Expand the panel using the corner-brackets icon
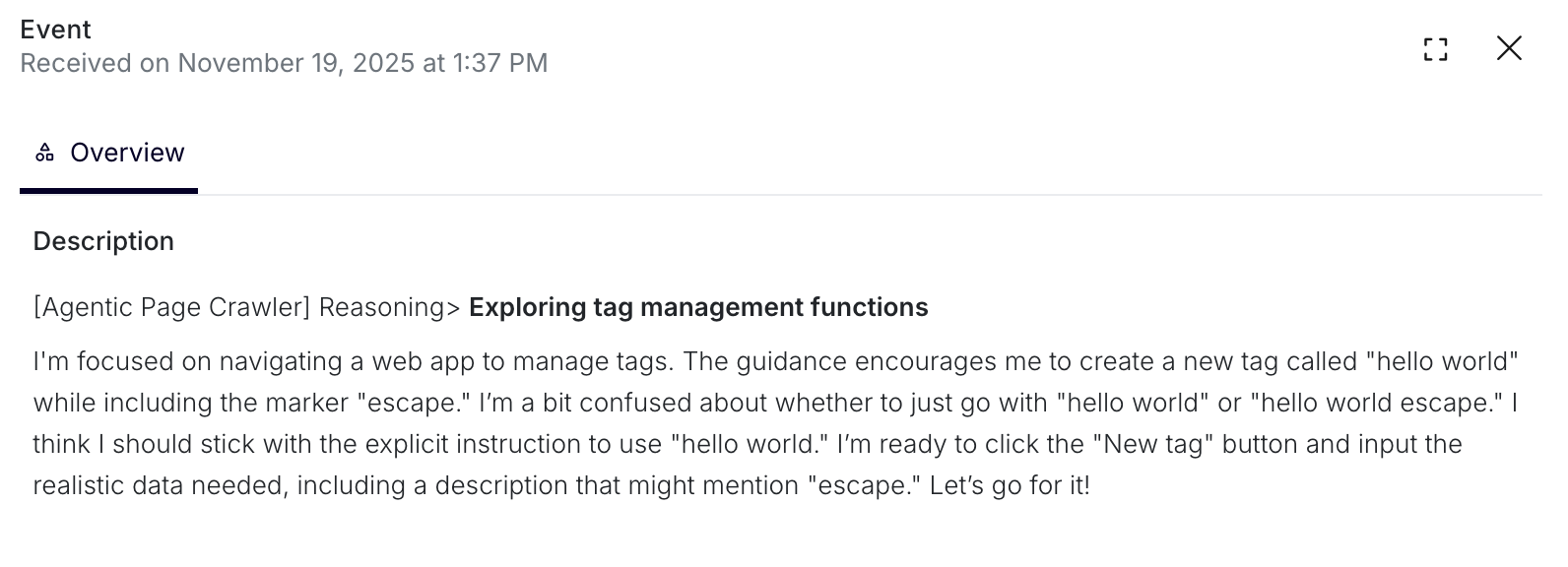Image resolution: width=1568 pixels, height=567 pixels. tap(1435, 48)
